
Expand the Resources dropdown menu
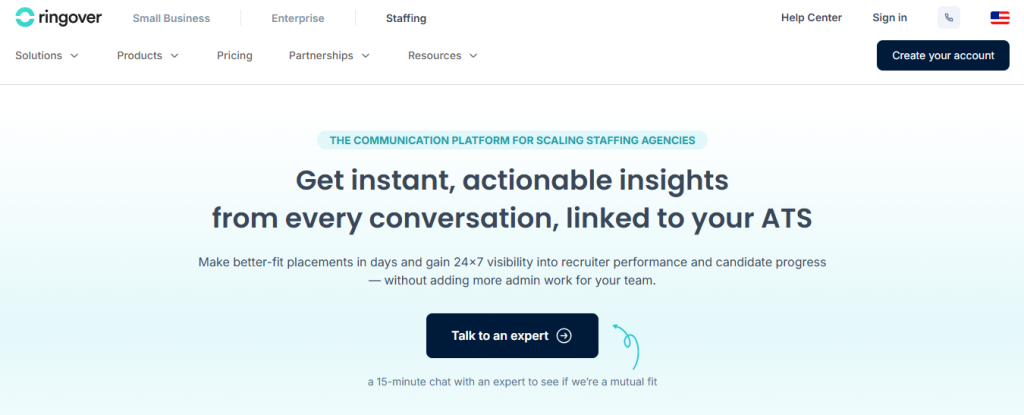[x=442, y=56]
